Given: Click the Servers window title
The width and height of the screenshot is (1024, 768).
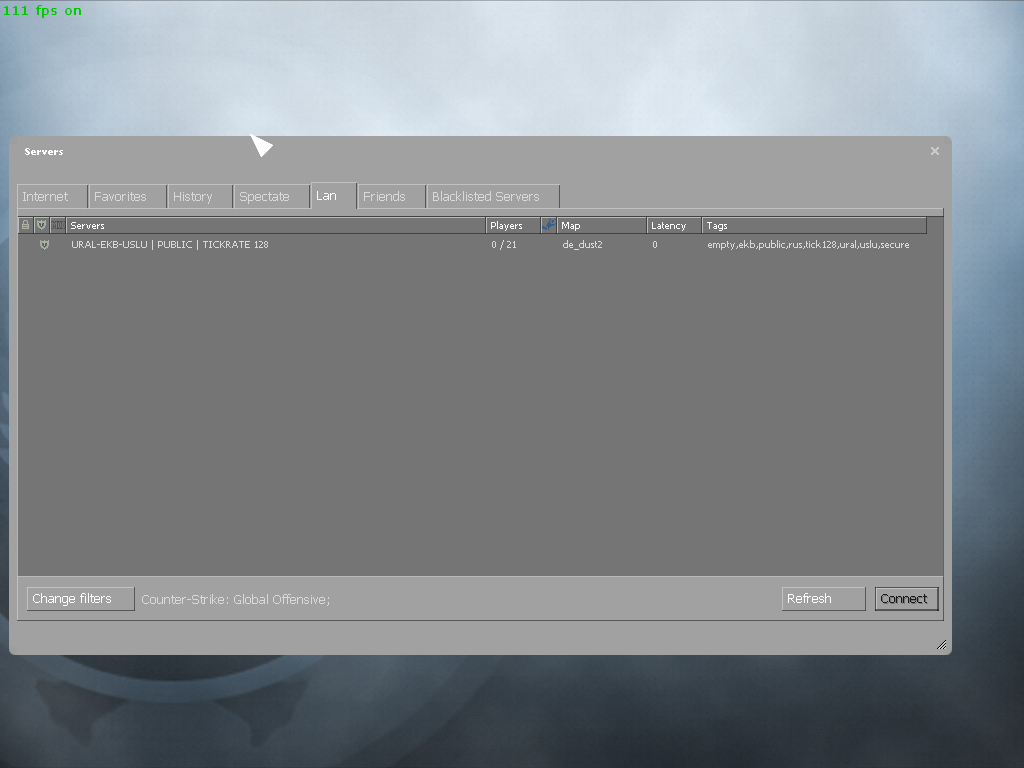Looking at the screenshot, I should 44,152.
